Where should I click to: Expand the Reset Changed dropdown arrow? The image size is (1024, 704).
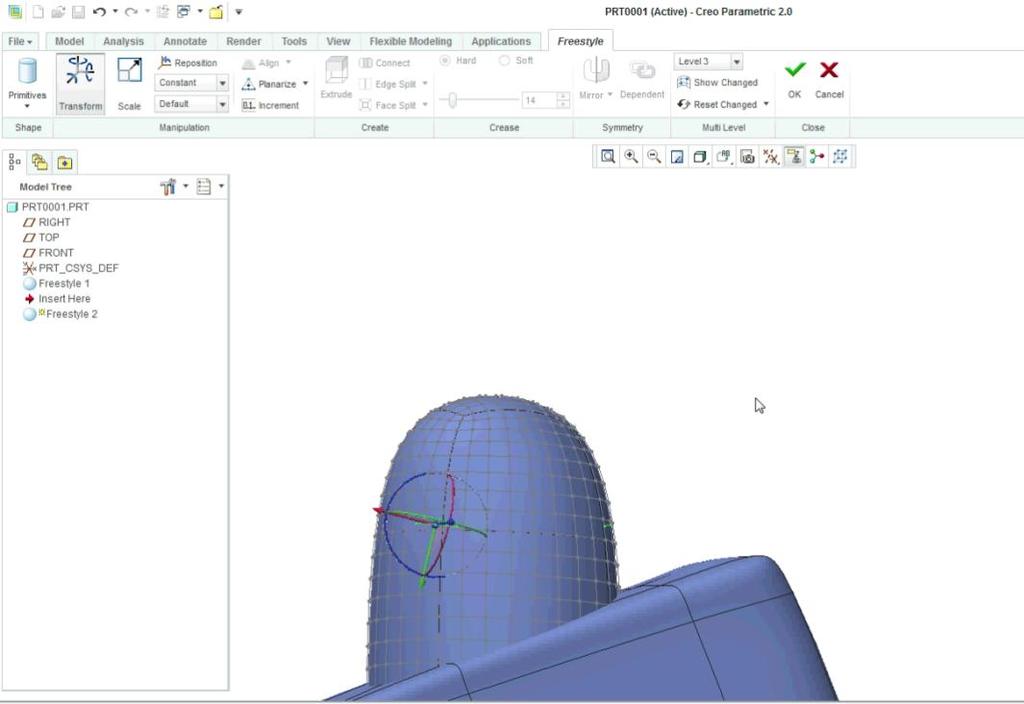pyautogui.click(x=766, y=104)
